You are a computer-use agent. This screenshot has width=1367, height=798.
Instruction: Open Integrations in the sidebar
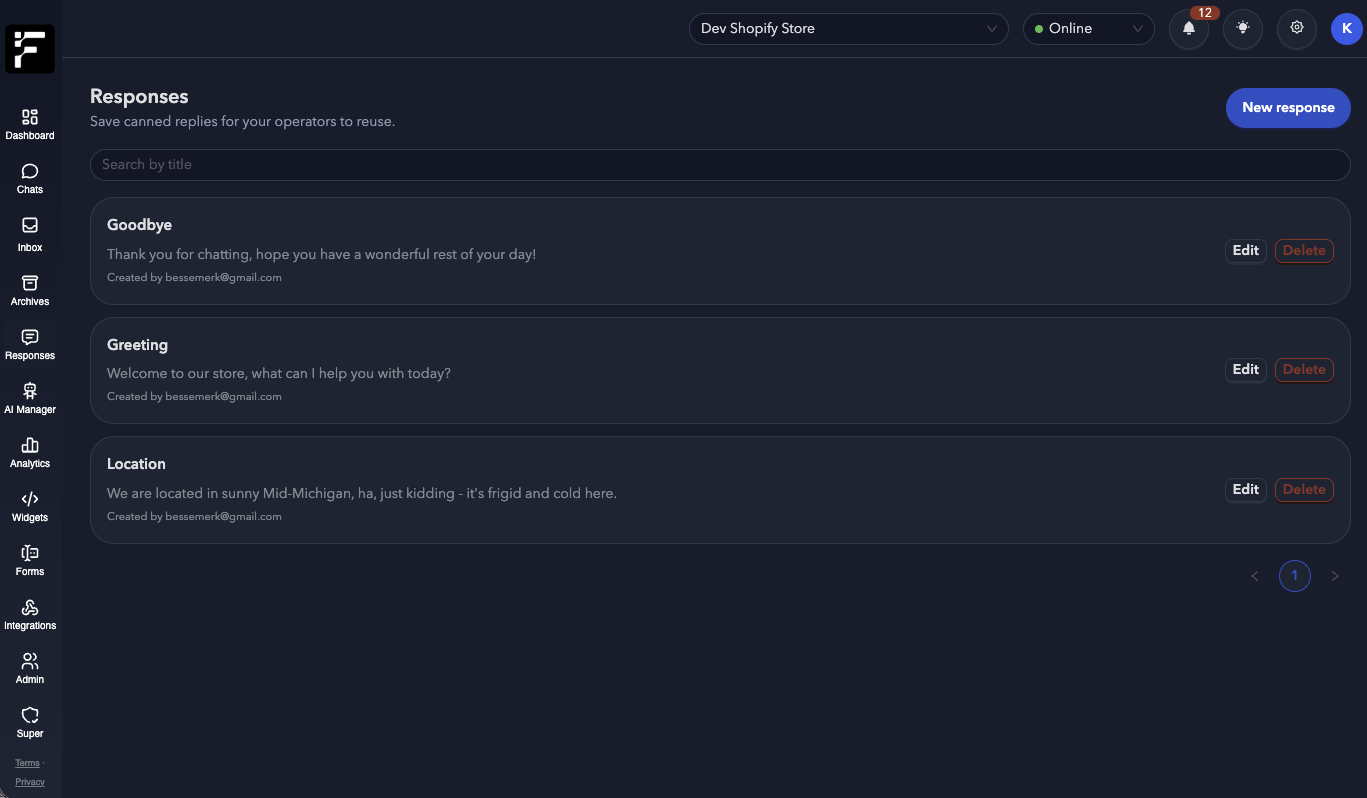point(30,608)
